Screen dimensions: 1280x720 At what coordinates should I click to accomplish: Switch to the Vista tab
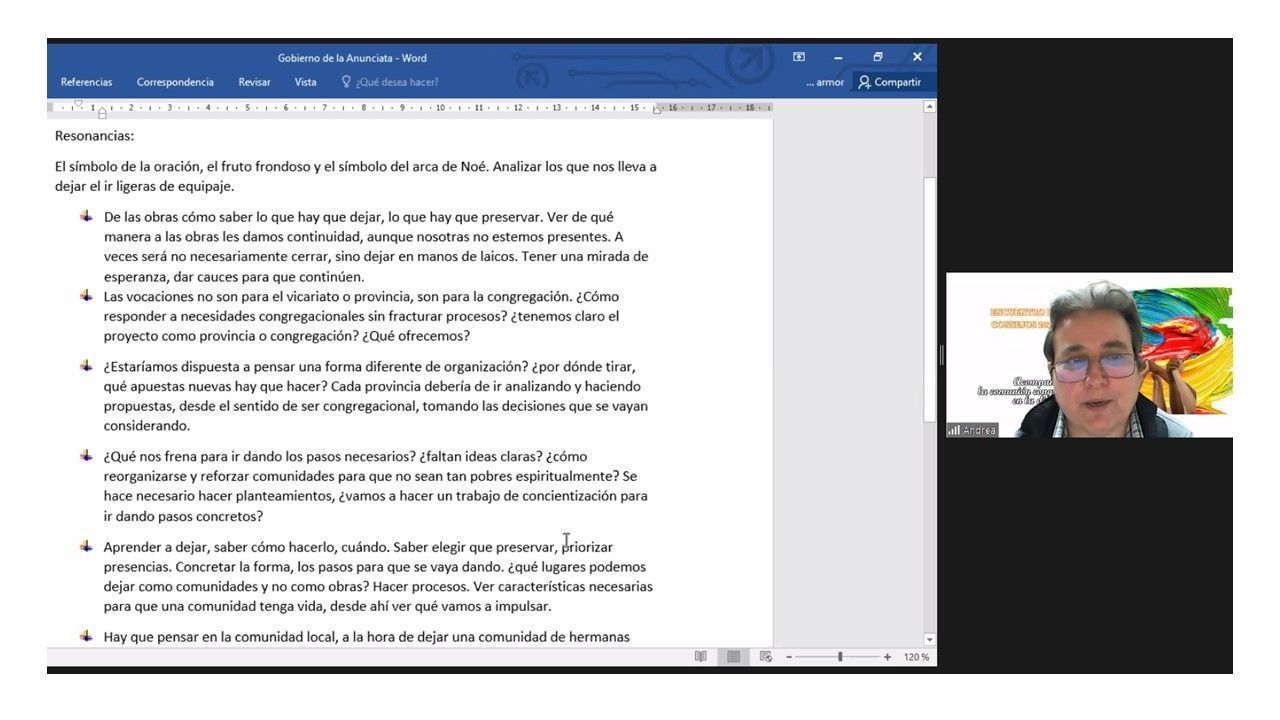coord(305,82)
